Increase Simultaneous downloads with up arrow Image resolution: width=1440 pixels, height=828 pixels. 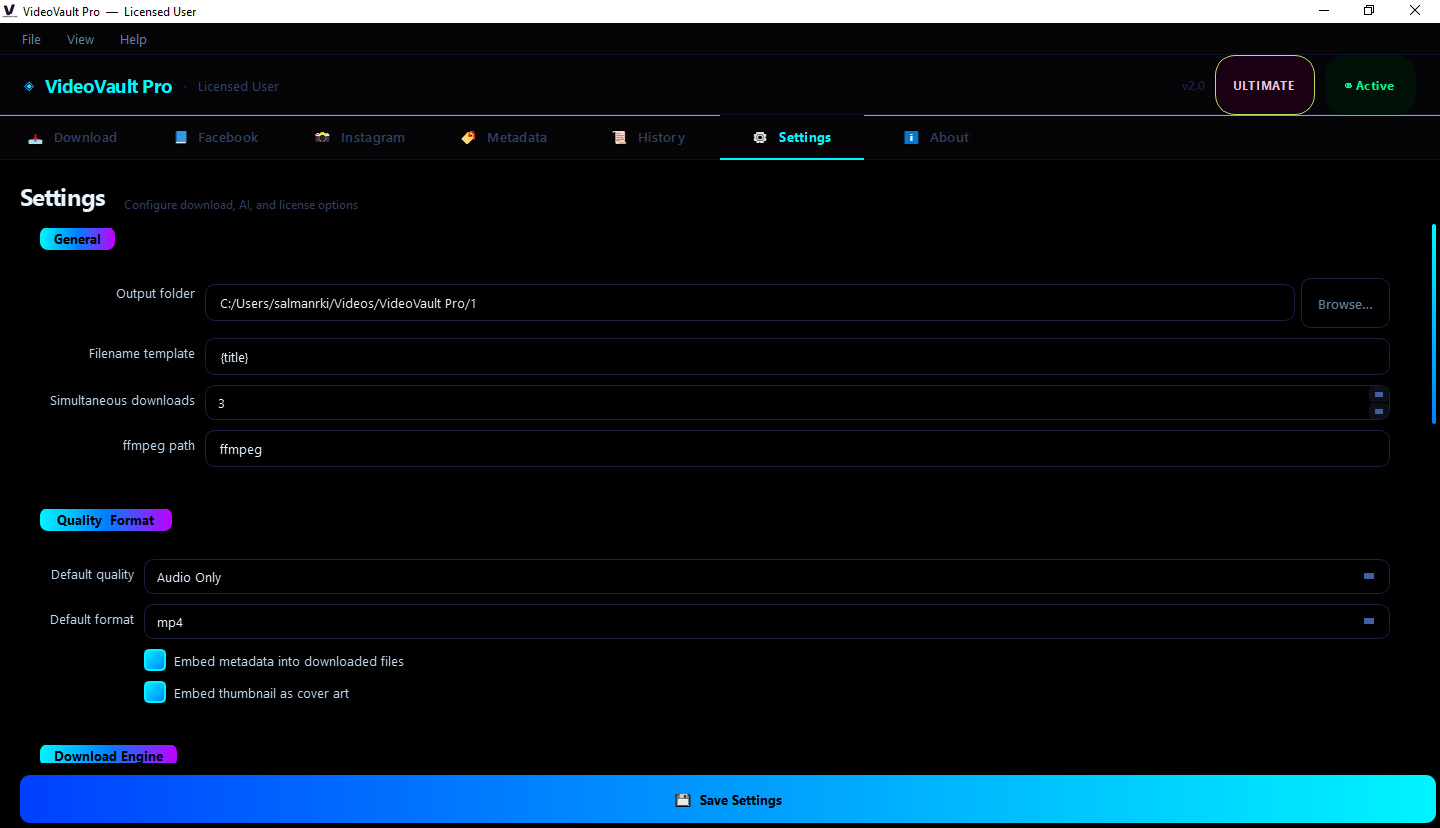click(x=1379, y=394)
